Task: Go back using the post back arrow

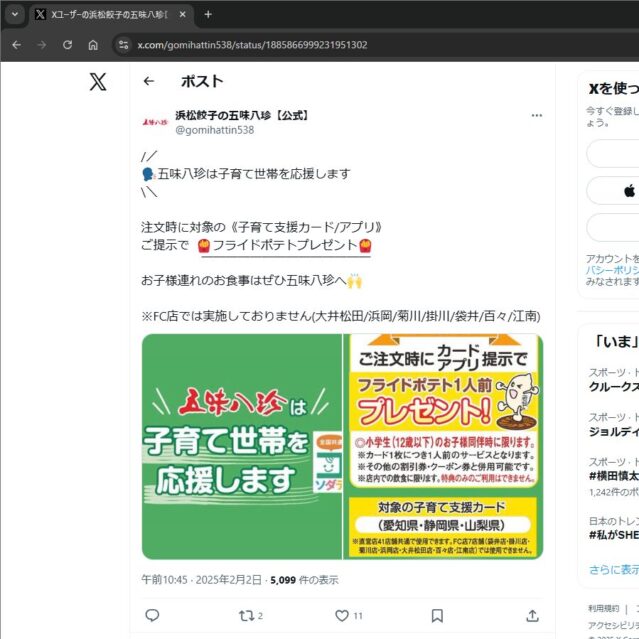Action: pos(149,82)
